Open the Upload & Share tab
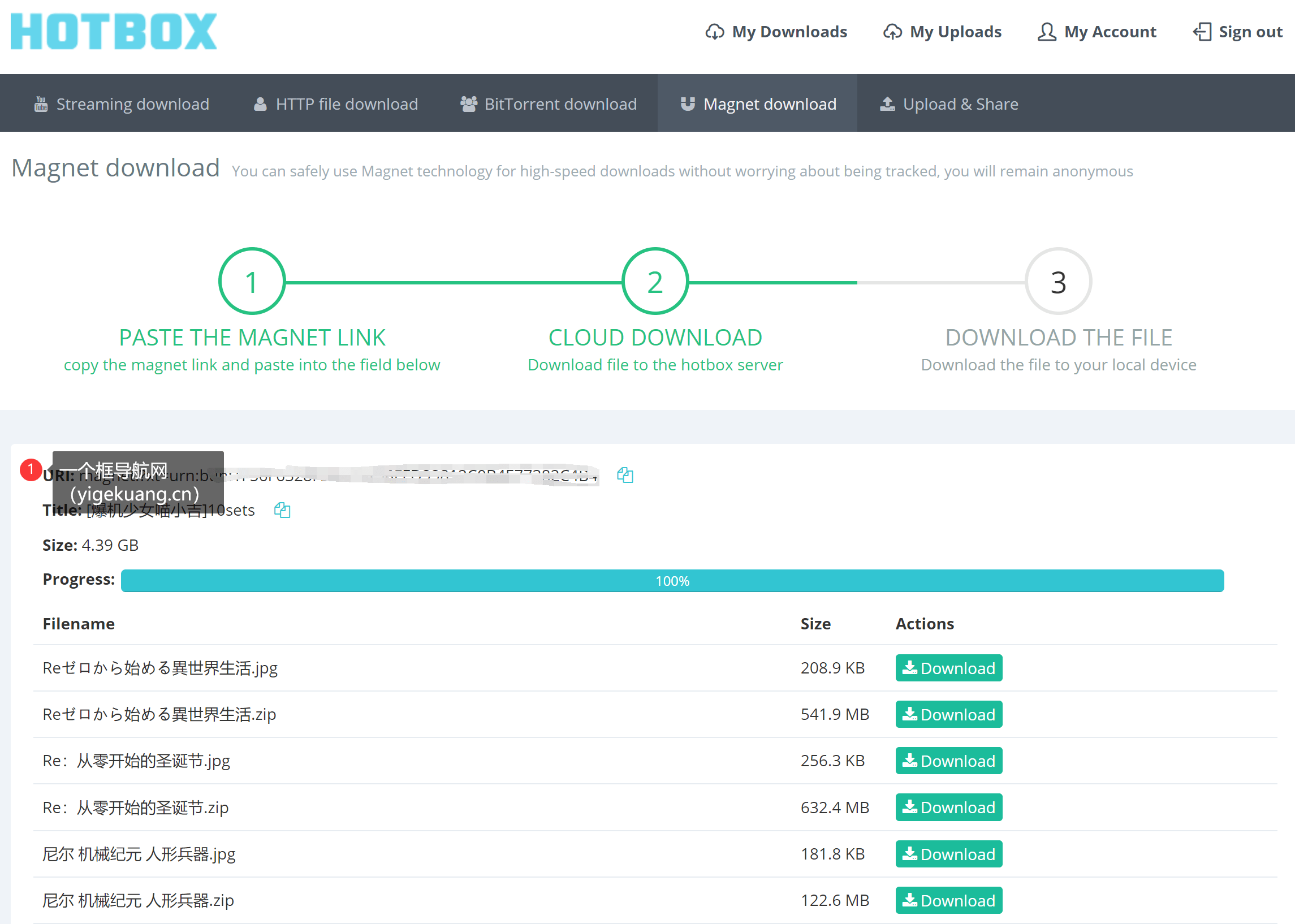Image resolution: width=1295 pixels, height=924 pixels. 949,103
